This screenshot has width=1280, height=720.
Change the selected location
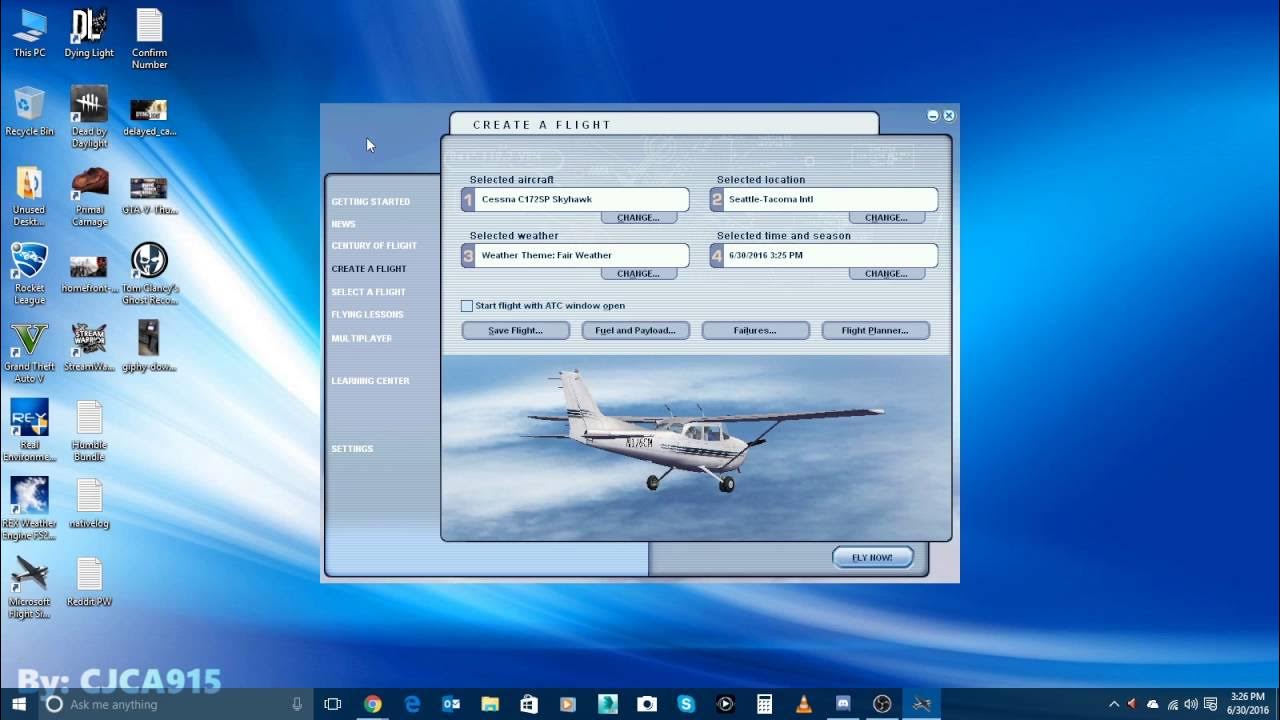click(x=886, y=218)
